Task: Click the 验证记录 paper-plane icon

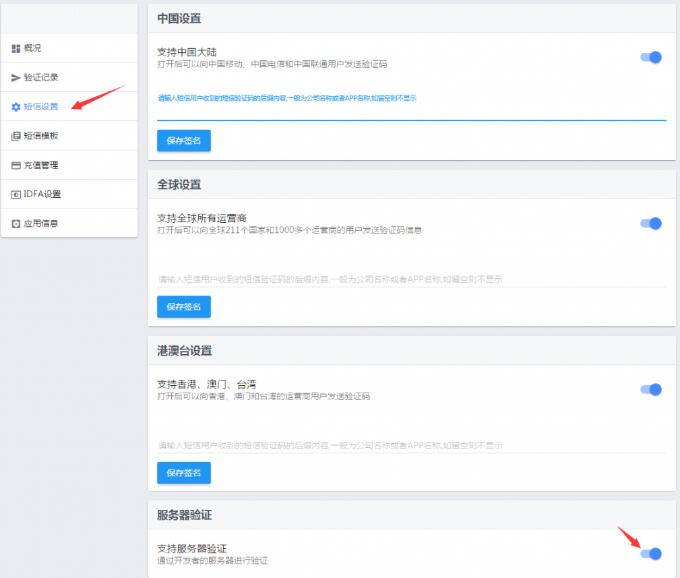Action: pos(16,78)
